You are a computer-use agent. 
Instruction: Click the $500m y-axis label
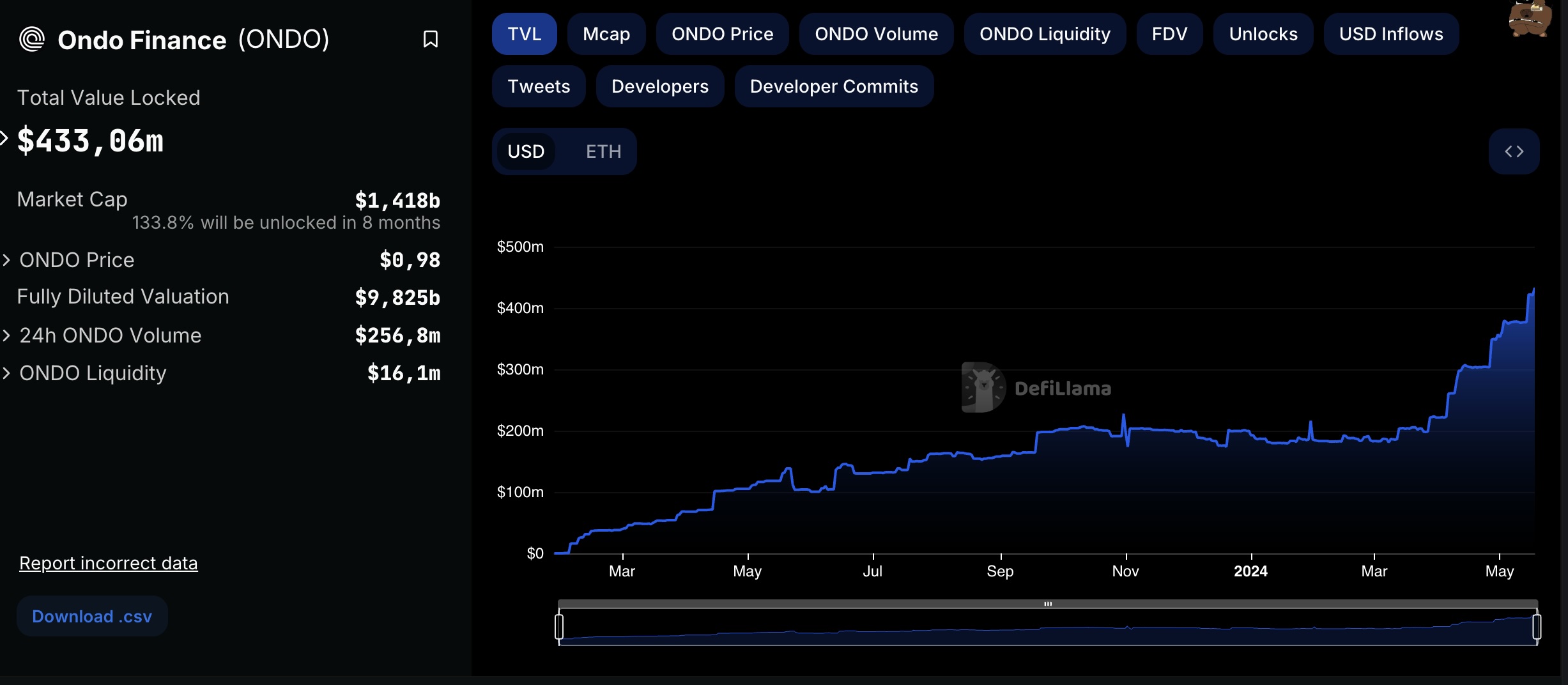click(x=520, y=247)
